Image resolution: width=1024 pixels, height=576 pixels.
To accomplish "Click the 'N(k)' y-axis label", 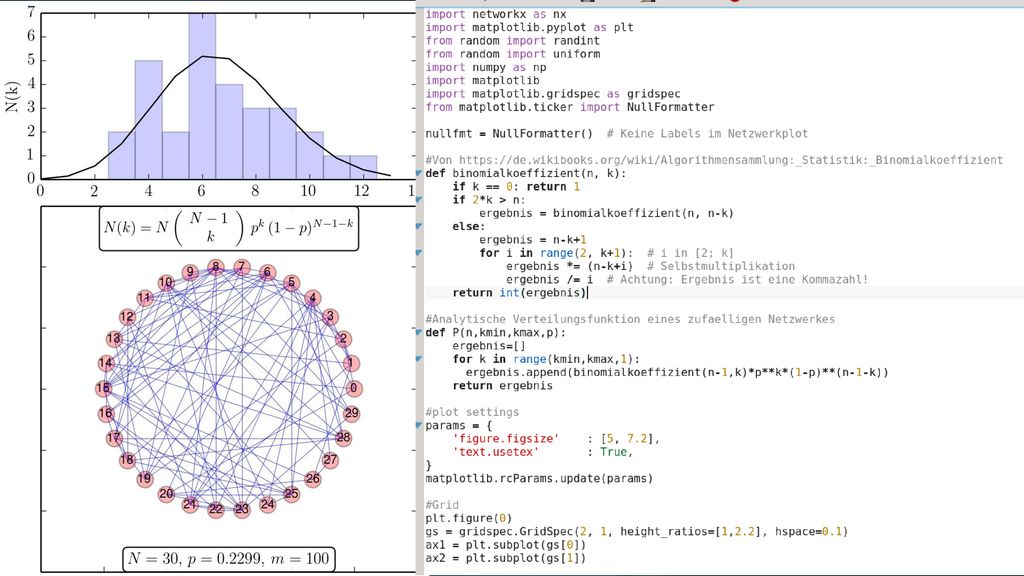I will click(x=12, y=97).
